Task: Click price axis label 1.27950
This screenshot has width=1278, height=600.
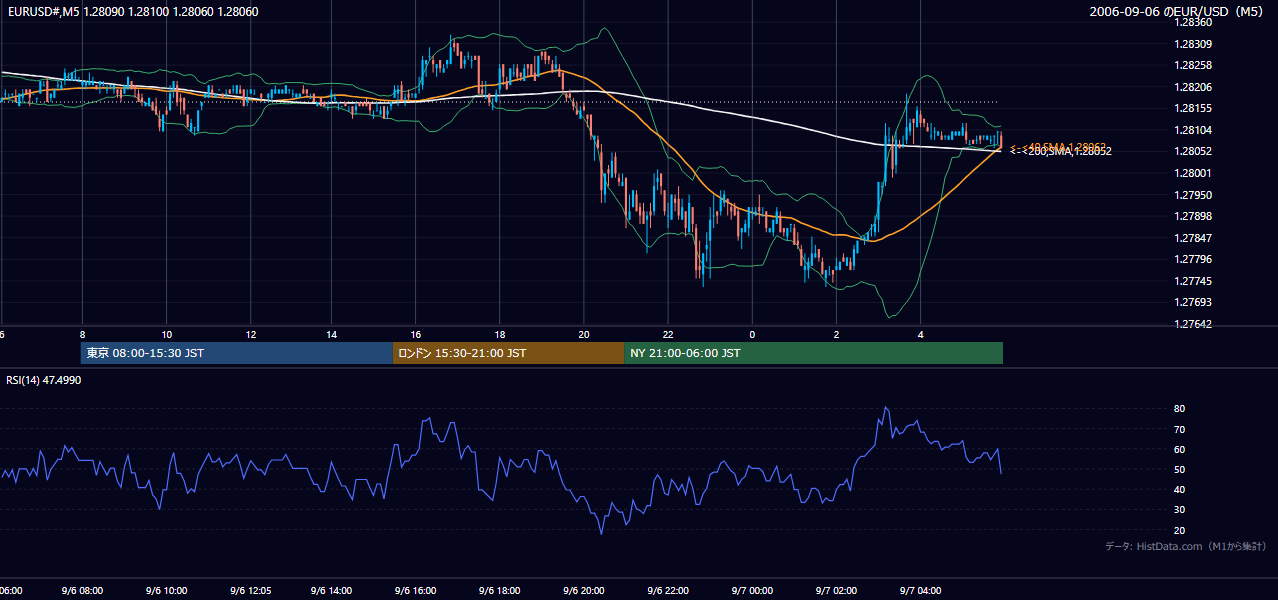Action: pyautogui.click(x=1195, y=195)
